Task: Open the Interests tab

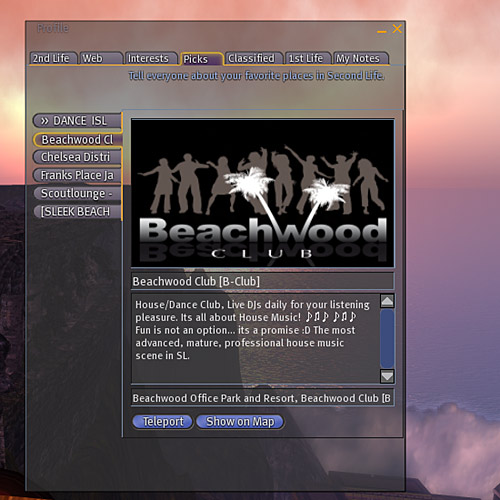Action: 151,58
